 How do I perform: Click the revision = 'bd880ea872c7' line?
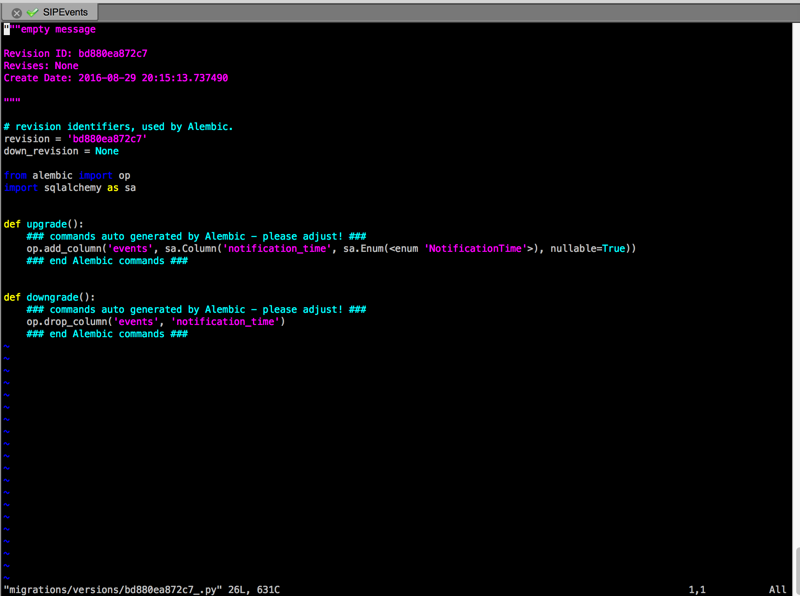pyautogui.click(x=76, y=139)
